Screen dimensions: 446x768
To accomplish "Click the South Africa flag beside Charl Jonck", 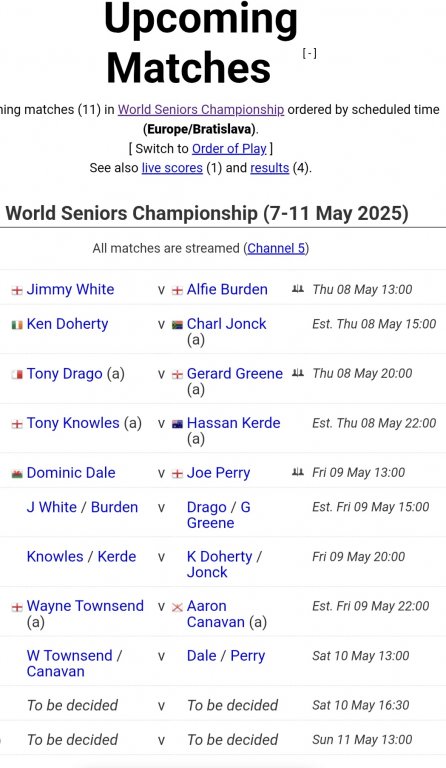I will click(x=177, y=325).
